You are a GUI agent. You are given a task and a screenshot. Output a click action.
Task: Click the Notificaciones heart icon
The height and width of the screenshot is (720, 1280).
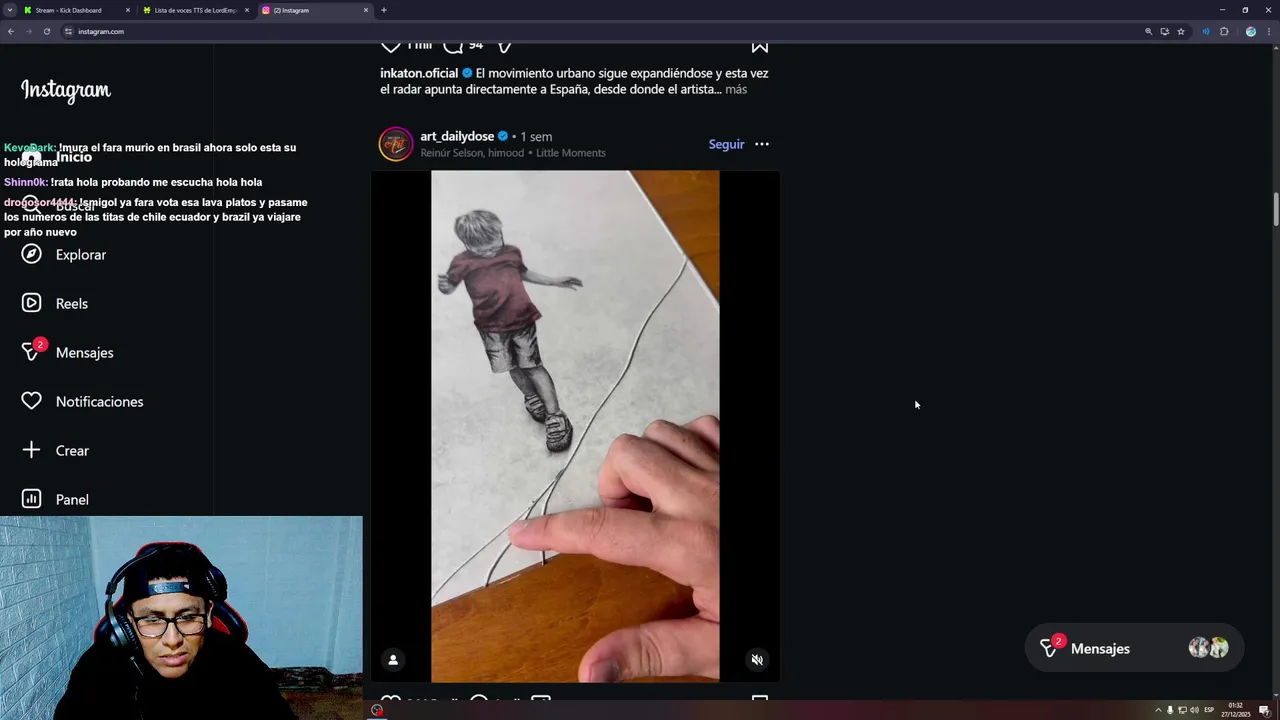pyautogui.click(x=31, y=401)
